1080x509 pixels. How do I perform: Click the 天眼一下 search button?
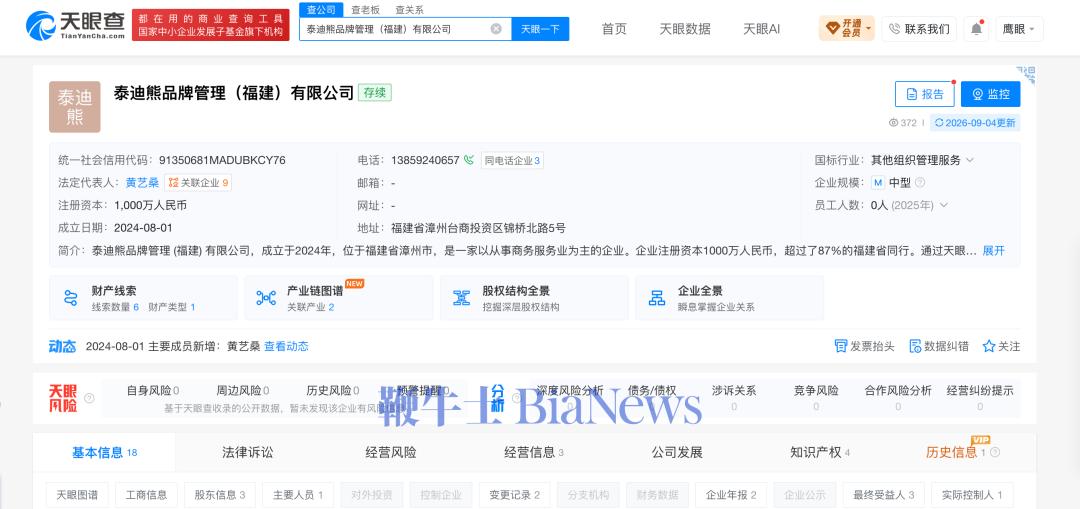[x=540, y=29]
